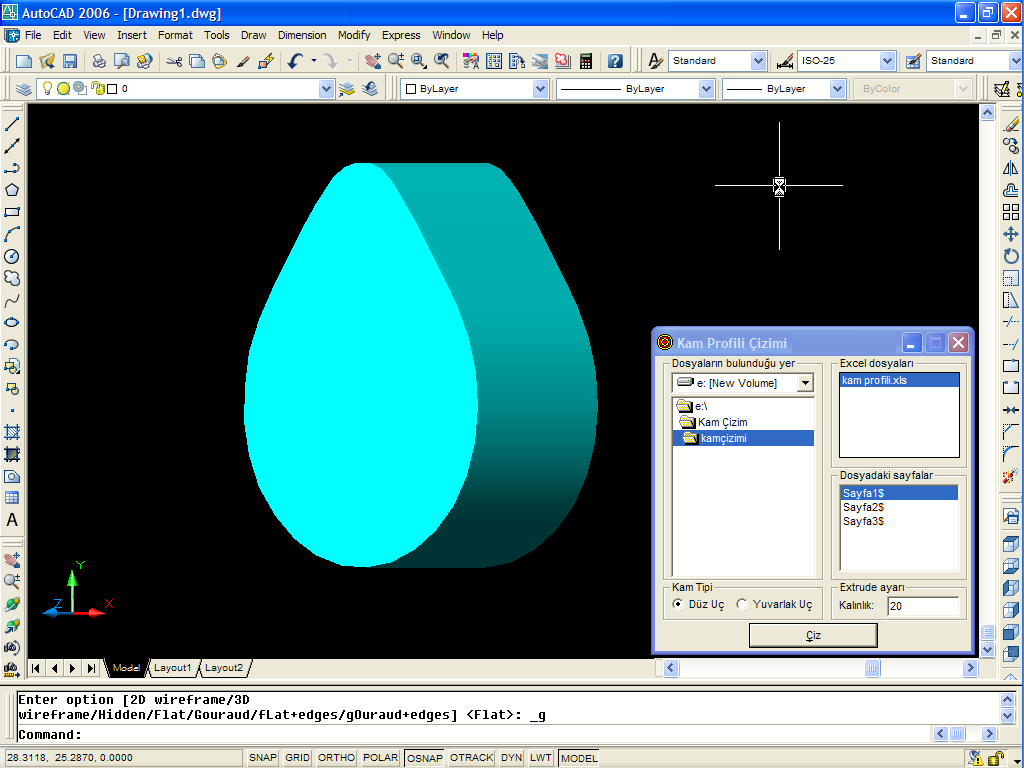Screen dimensions: 1024x768
Task: Select the Line tool in Draw toolbar
Action: click(12, 124)
